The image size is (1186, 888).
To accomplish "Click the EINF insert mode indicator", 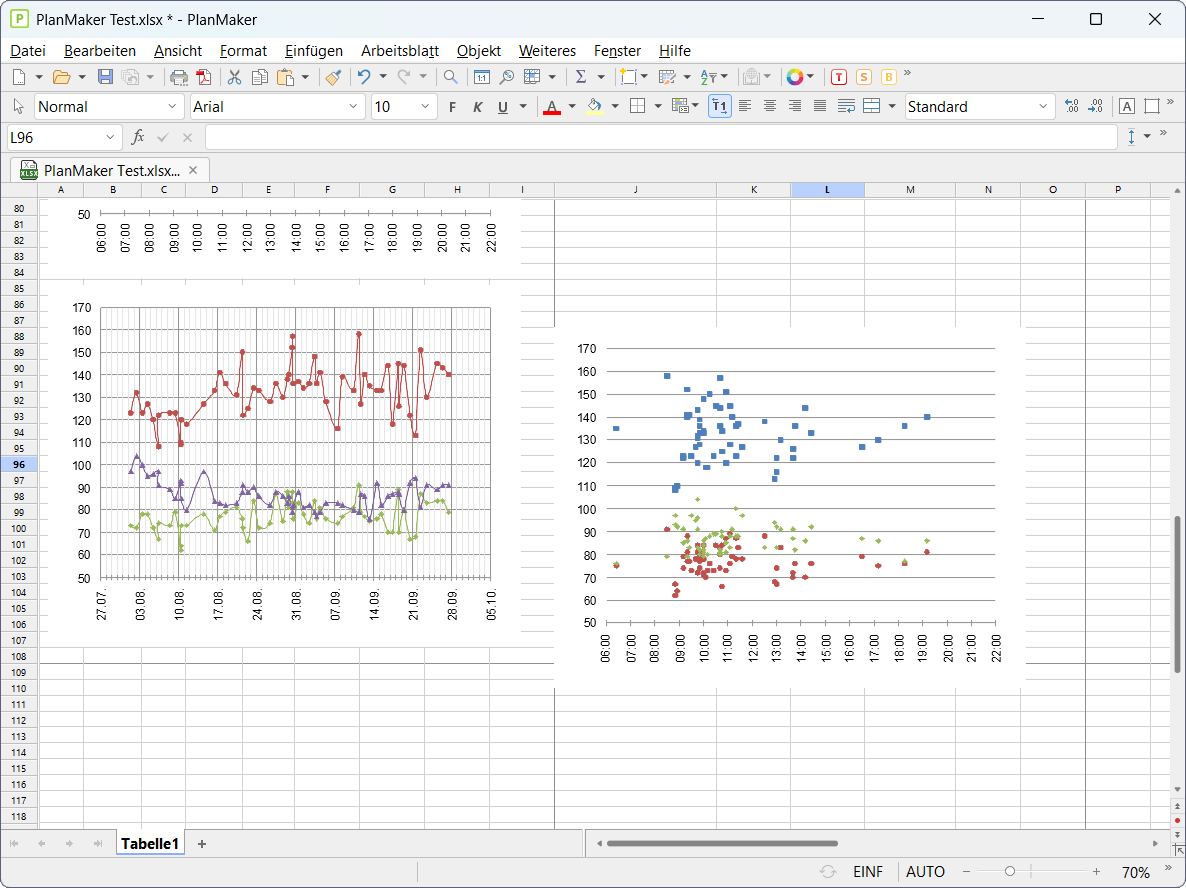I will point(868,872).
